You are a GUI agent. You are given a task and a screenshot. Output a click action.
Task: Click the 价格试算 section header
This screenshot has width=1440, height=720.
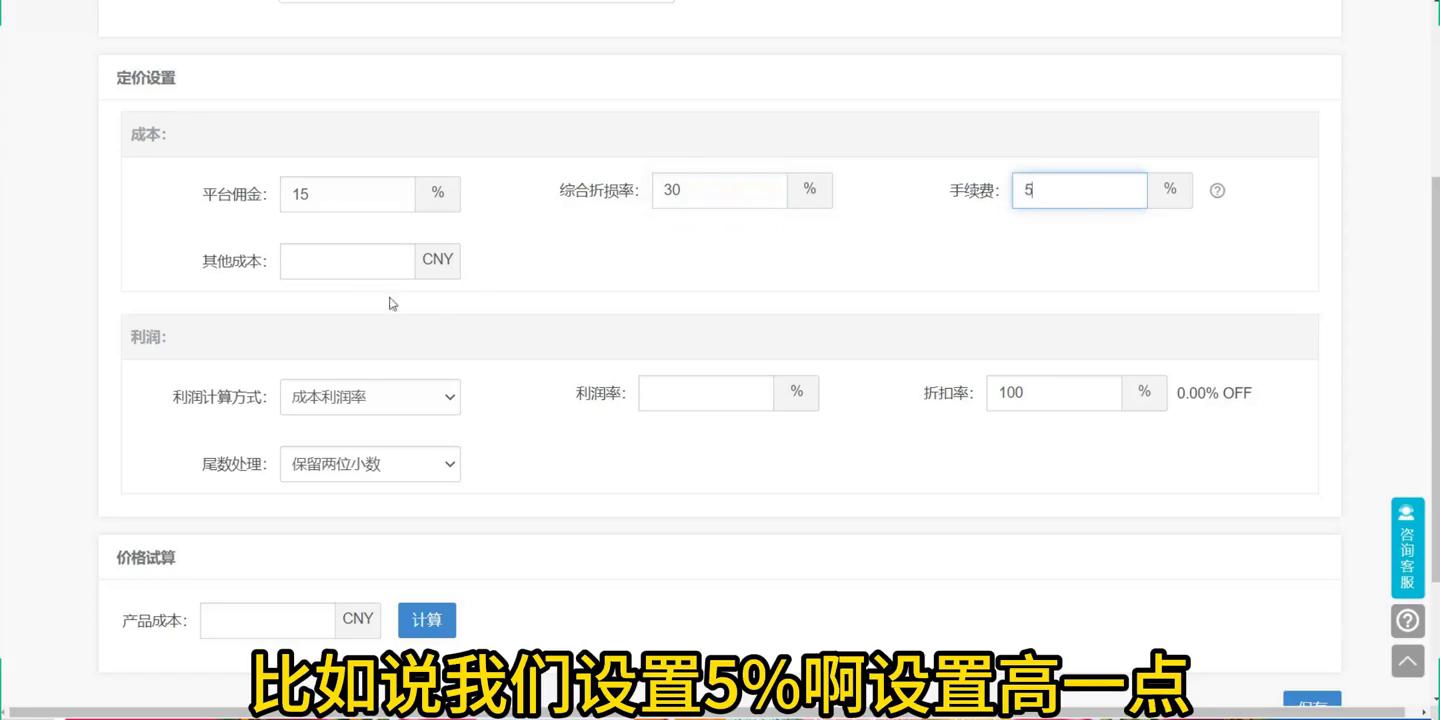(x=146, y=557)
